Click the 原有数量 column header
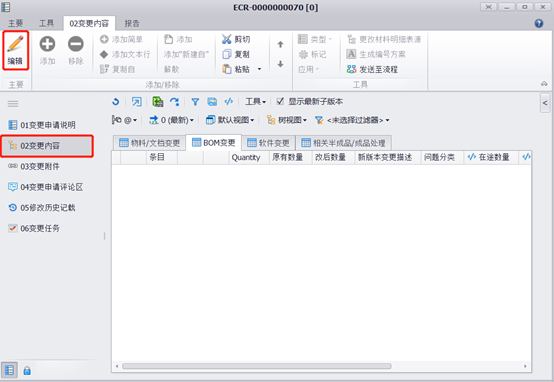Screen dimensions: 554x382 pos(291,157)
